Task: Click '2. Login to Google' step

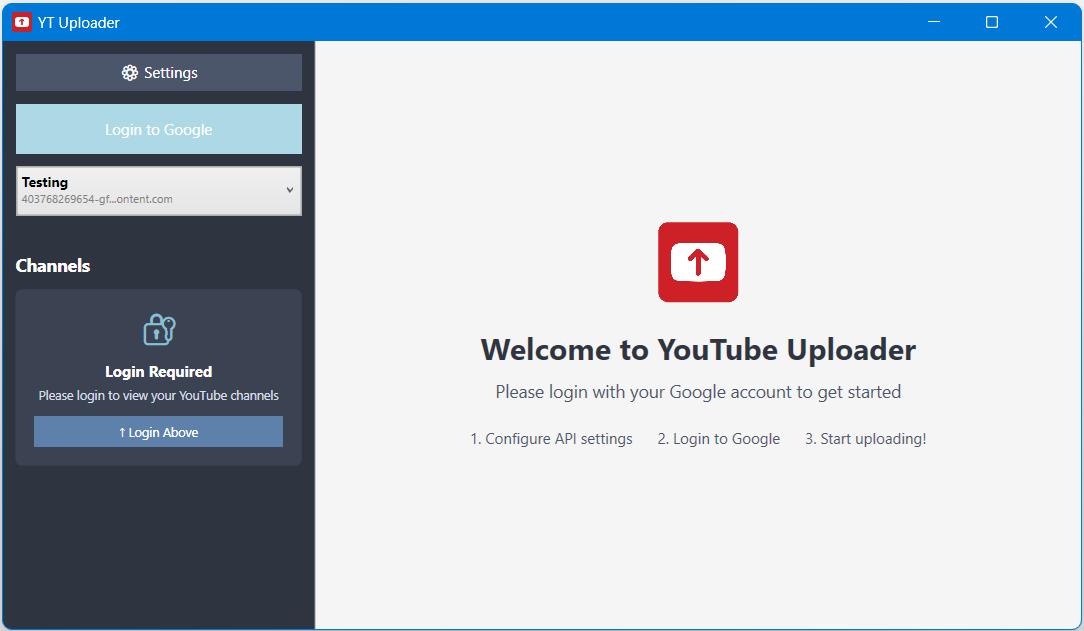Action: [x=718, y=439]
